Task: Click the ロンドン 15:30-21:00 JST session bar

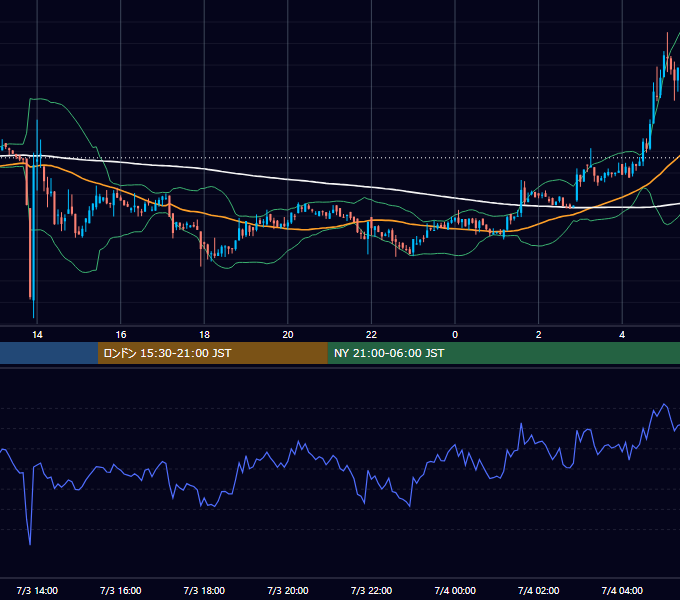Action: coord(212,353)
